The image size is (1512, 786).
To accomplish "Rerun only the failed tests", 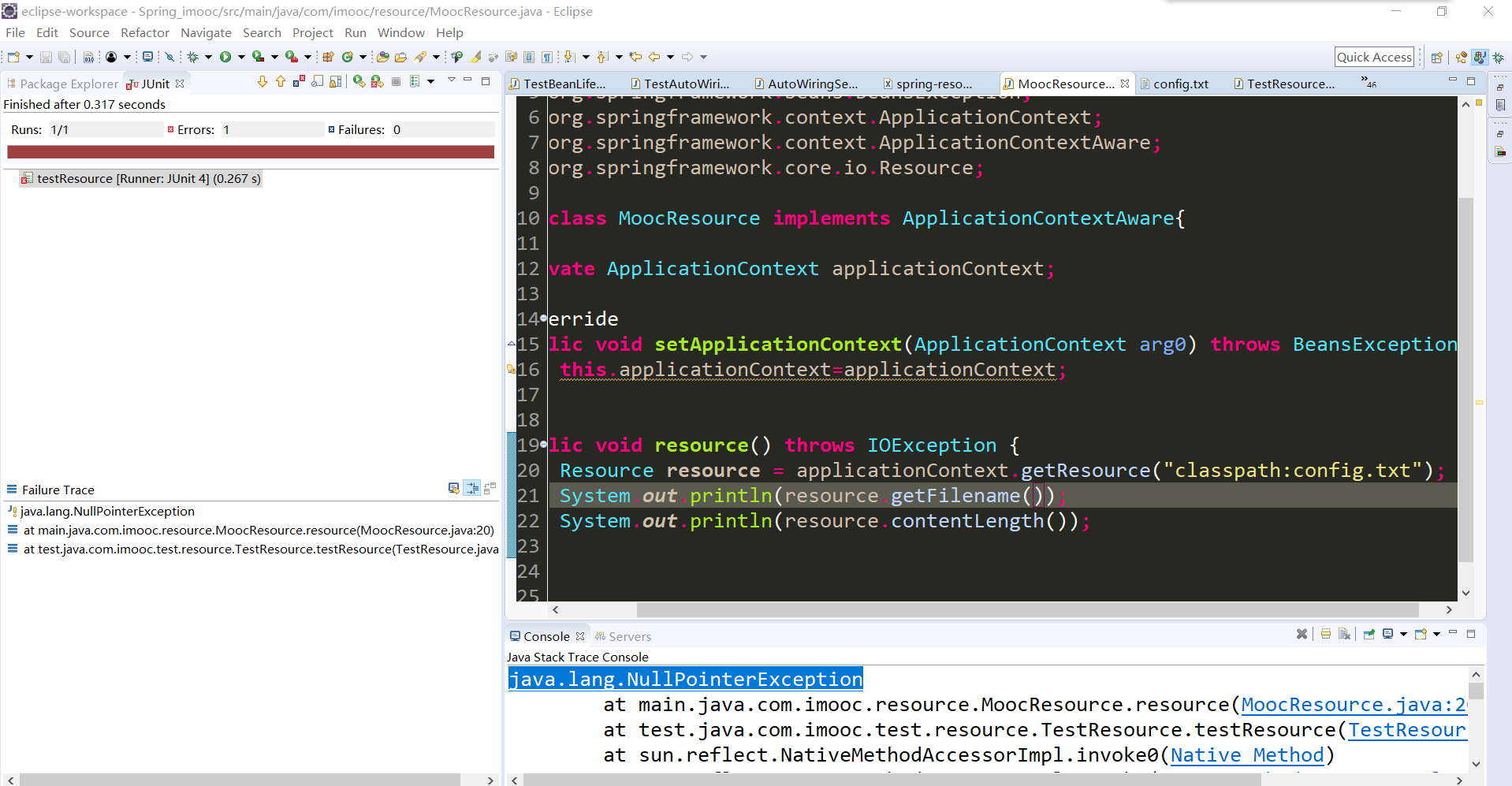I will click(377, 83).
